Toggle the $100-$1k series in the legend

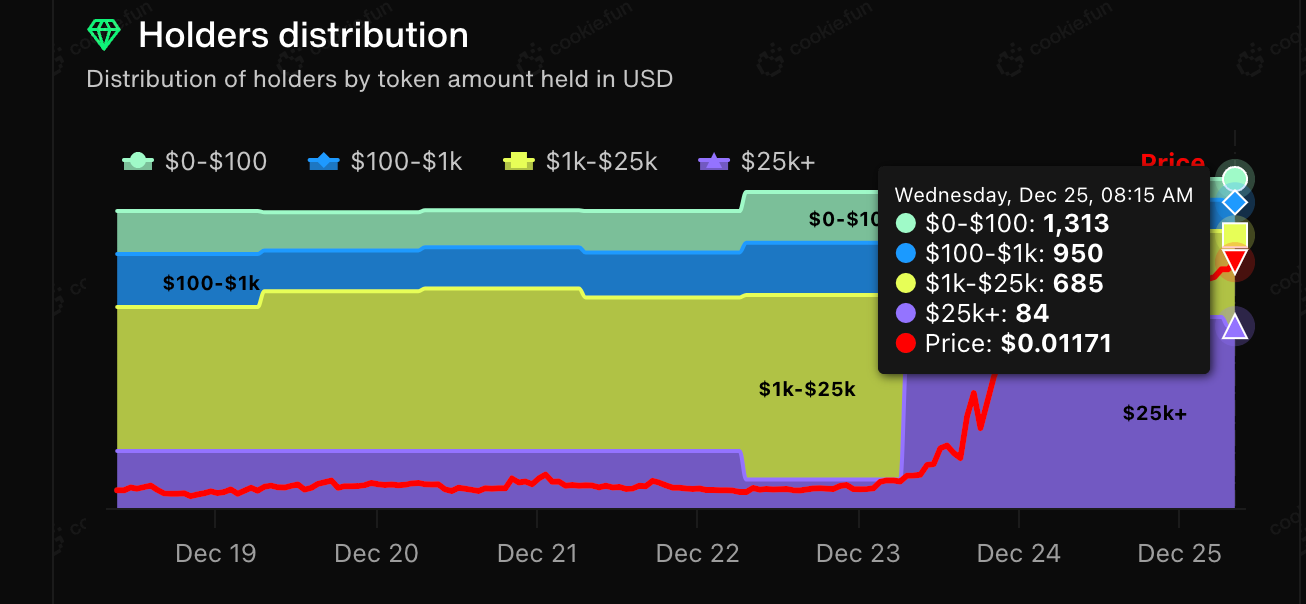click(385, 161)
